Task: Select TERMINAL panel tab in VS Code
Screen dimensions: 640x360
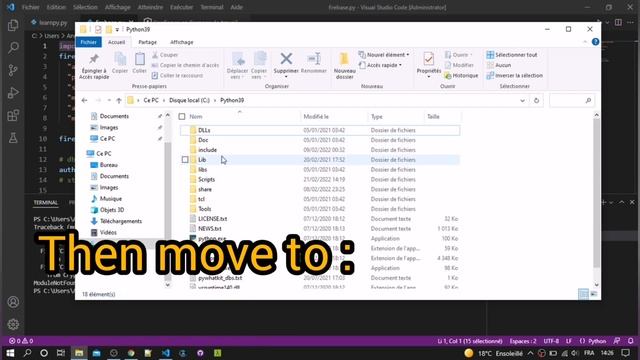Action: coord(46,202)
